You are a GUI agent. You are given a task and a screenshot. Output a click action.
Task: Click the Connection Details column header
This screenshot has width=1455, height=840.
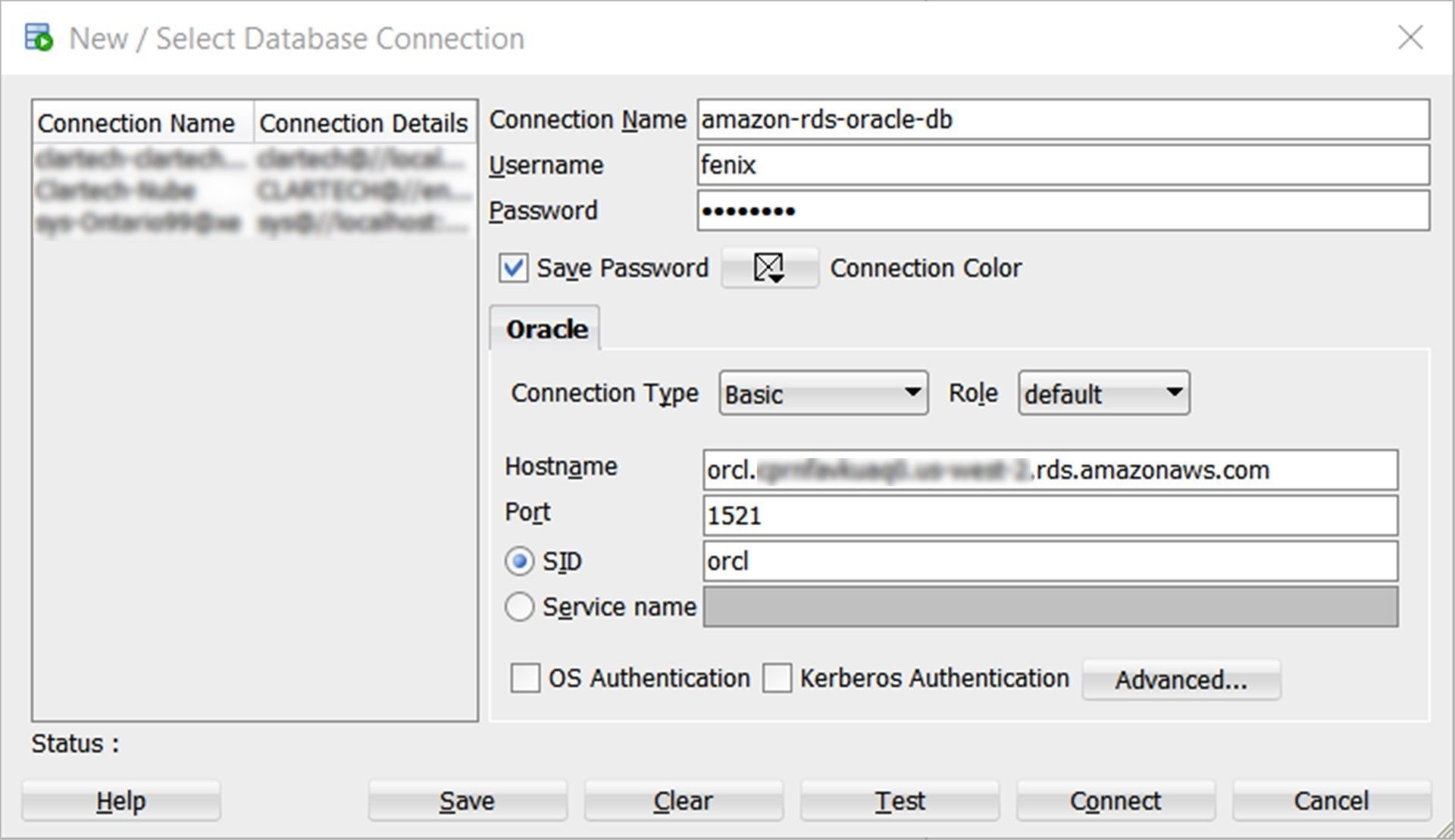[x=365, y=123]
